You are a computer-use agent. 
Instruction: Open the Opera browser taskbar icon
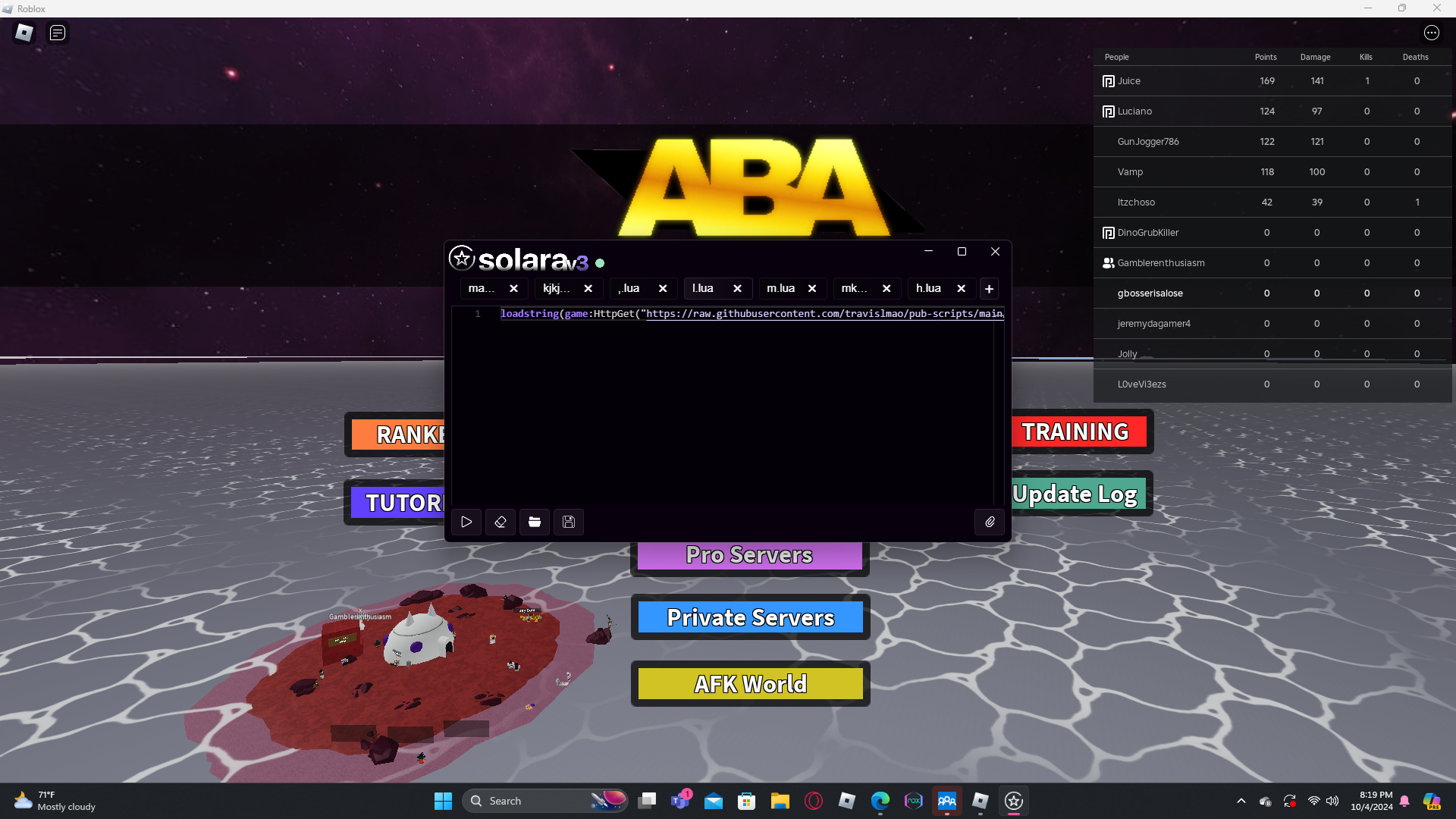pos(814,801)
